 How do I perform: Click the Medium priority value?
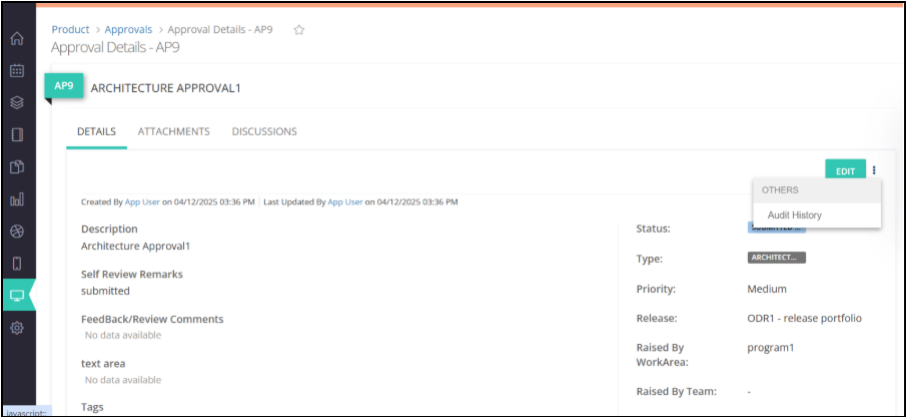[767, 289]
